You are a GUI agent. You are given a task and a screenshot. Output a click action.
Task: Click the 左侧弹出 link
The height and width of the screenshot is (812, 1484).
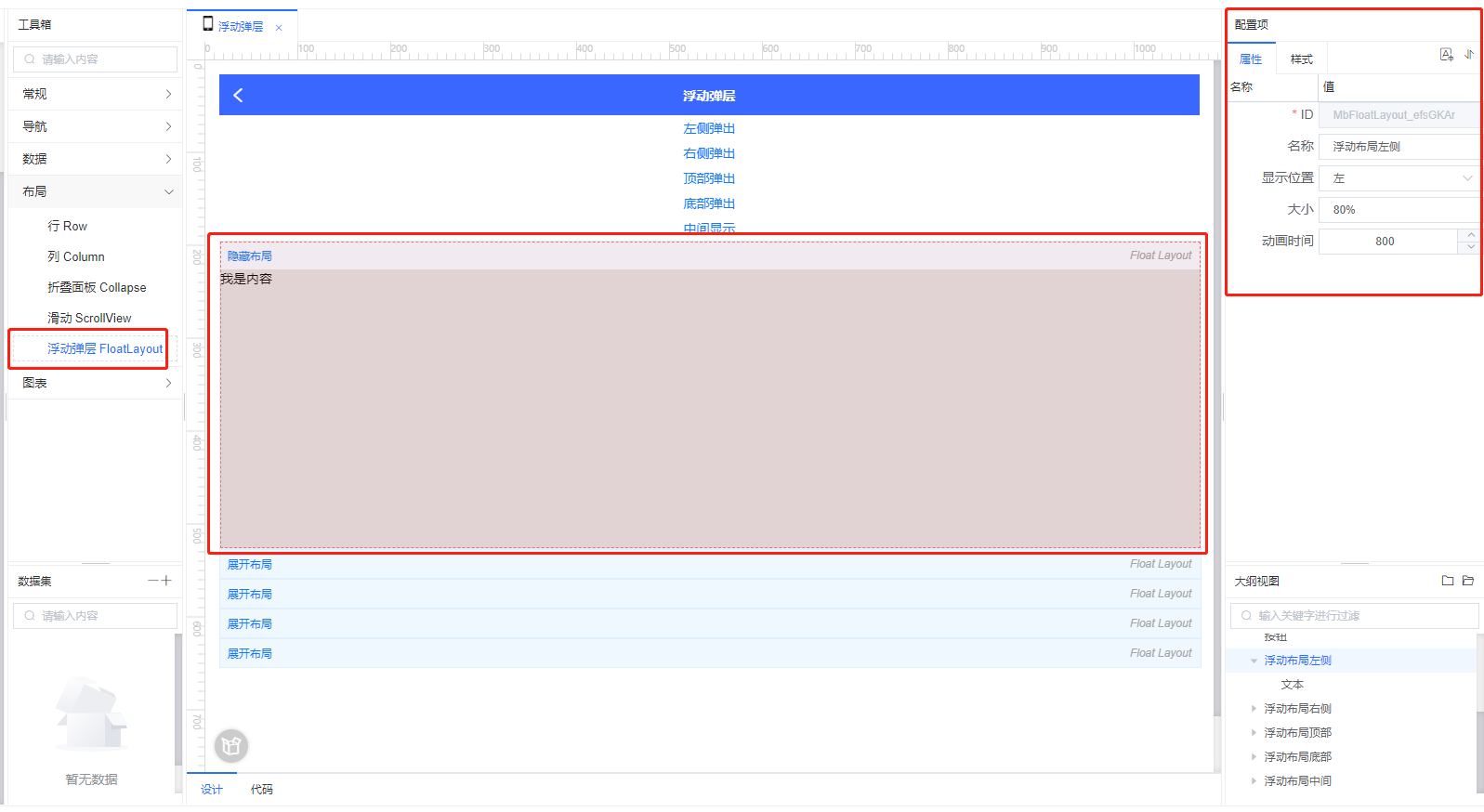[709, 128]
